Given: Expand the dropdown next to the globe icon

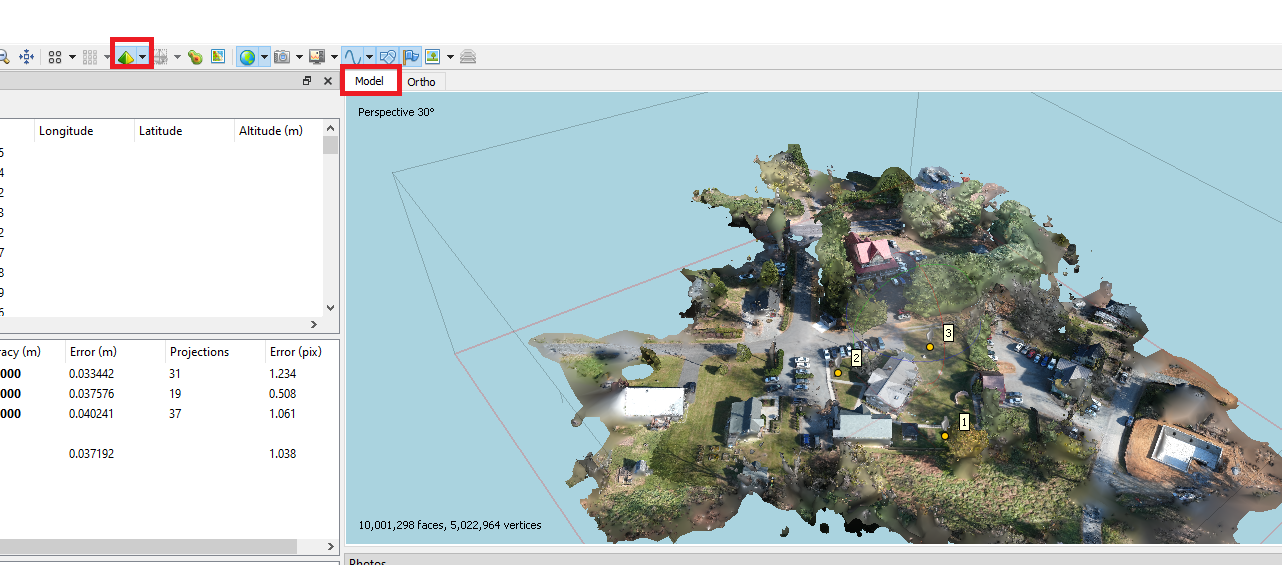Looking at the screenshot, I should point(264,57).
